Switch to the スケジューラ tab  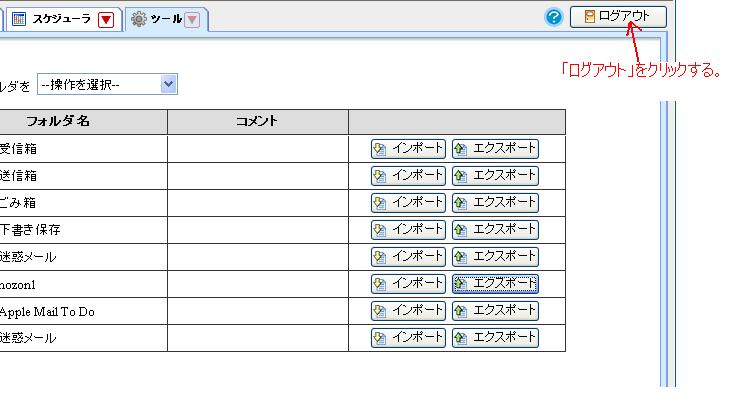(x=61, y=19)
